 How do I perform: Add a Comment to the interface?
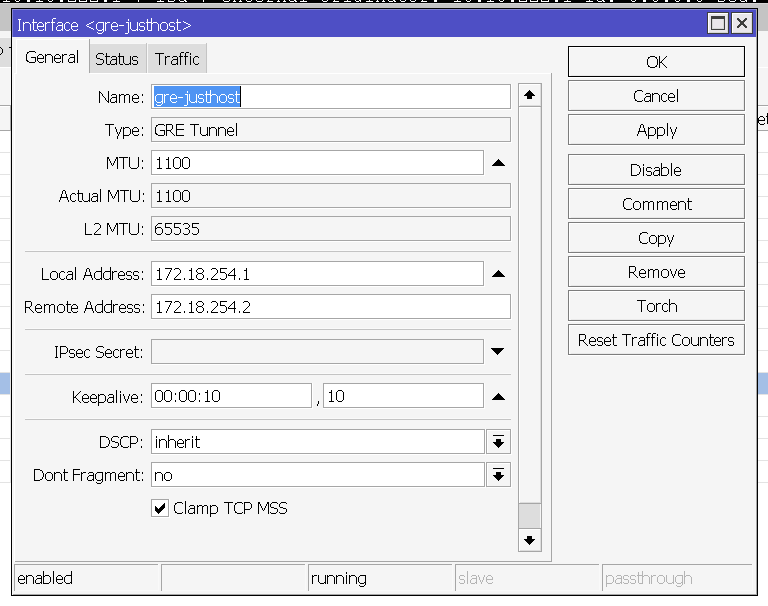656,204
